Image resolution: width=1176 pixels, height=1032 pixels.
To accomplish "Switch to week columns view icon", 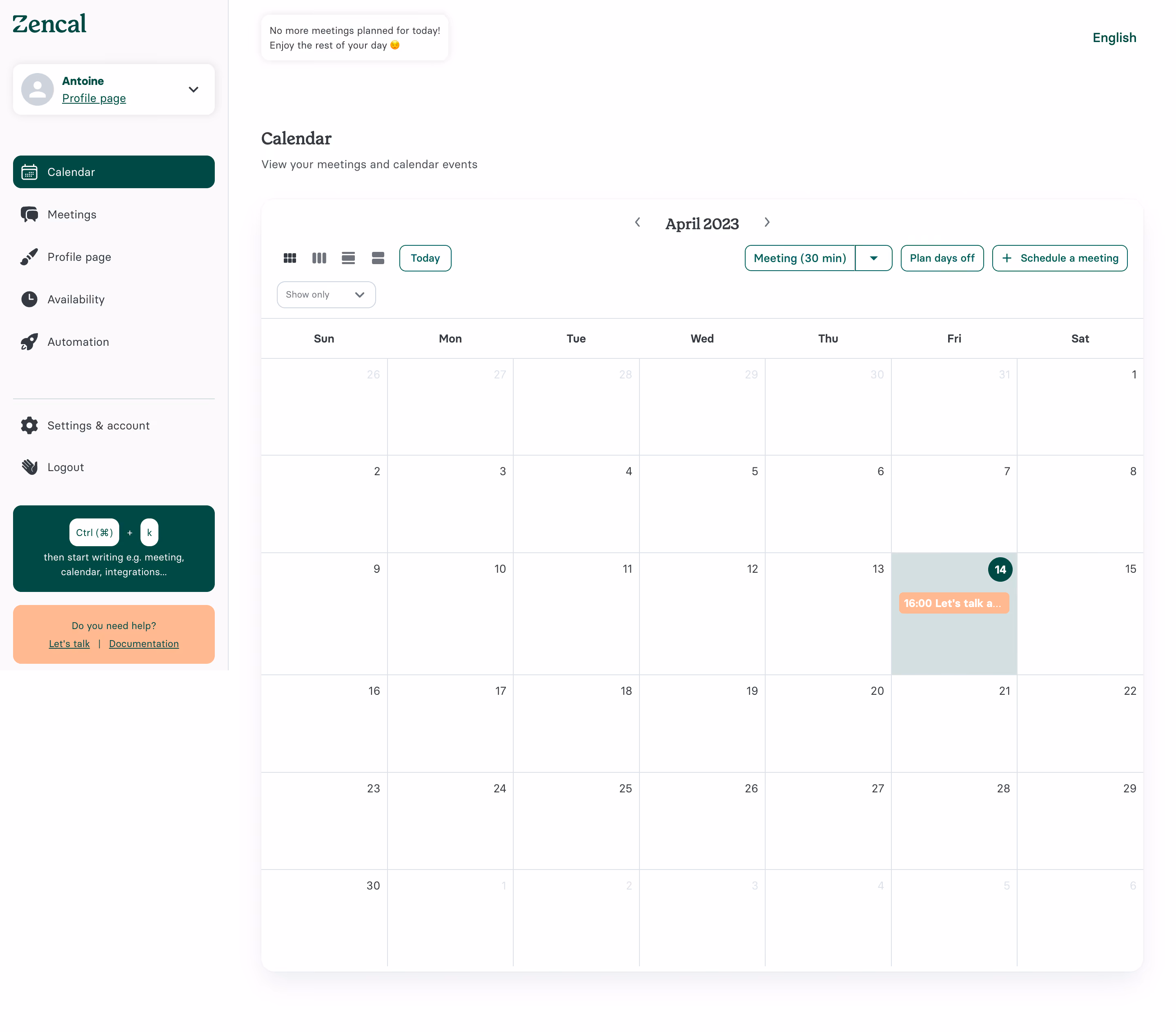I will (319, 258).
